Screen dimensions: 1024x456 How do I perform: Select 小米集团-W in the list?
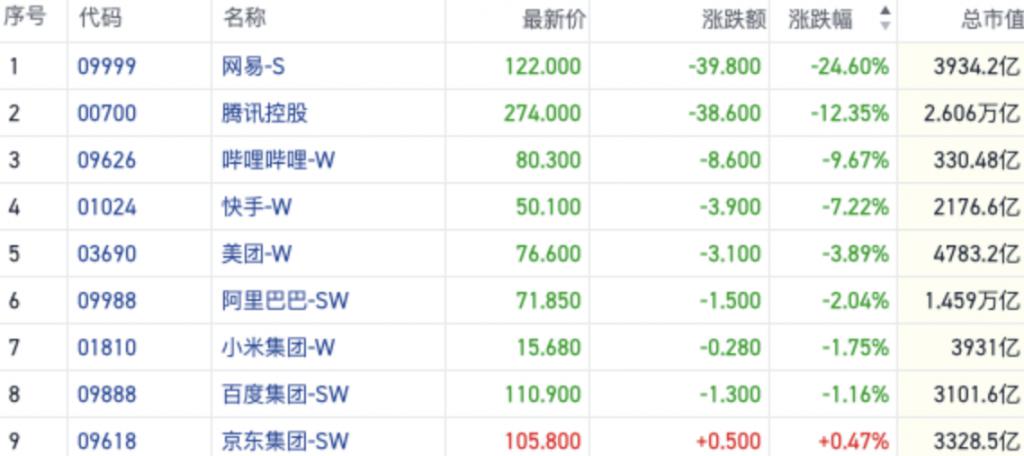(278, 348)
